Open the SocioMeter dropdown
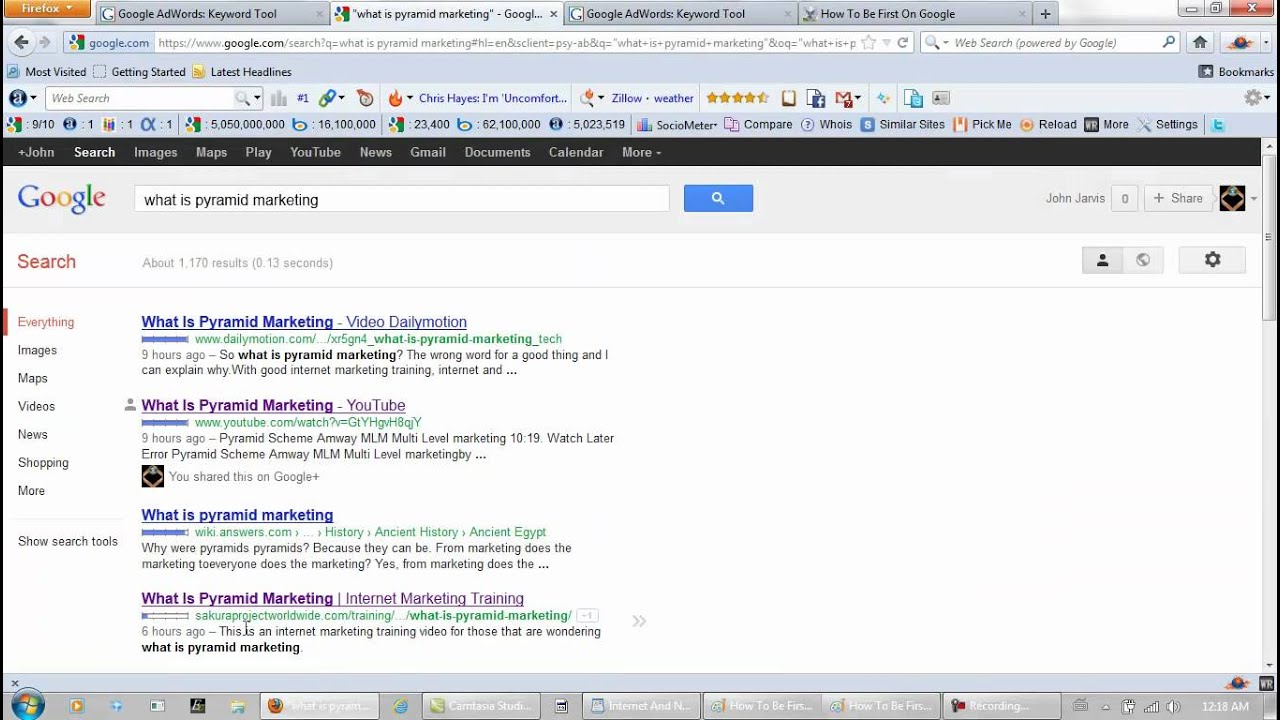 (677, 125)
